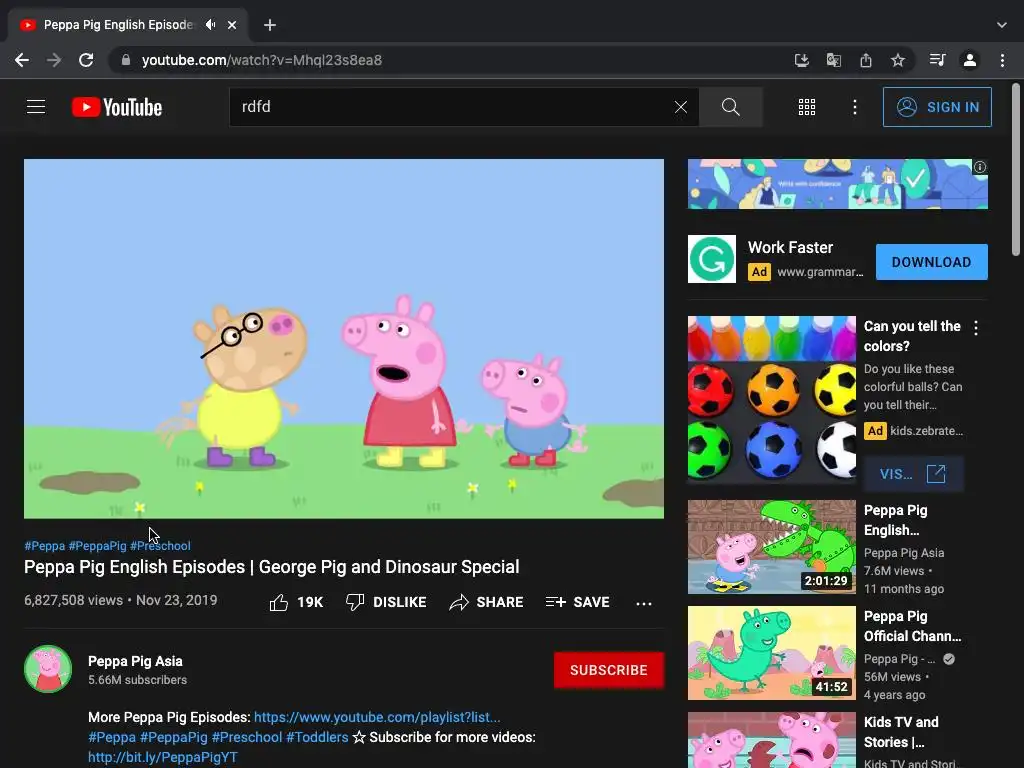Open a new browser tab
The width and height of the screenshot is (1024, 768).
[270, 25]
